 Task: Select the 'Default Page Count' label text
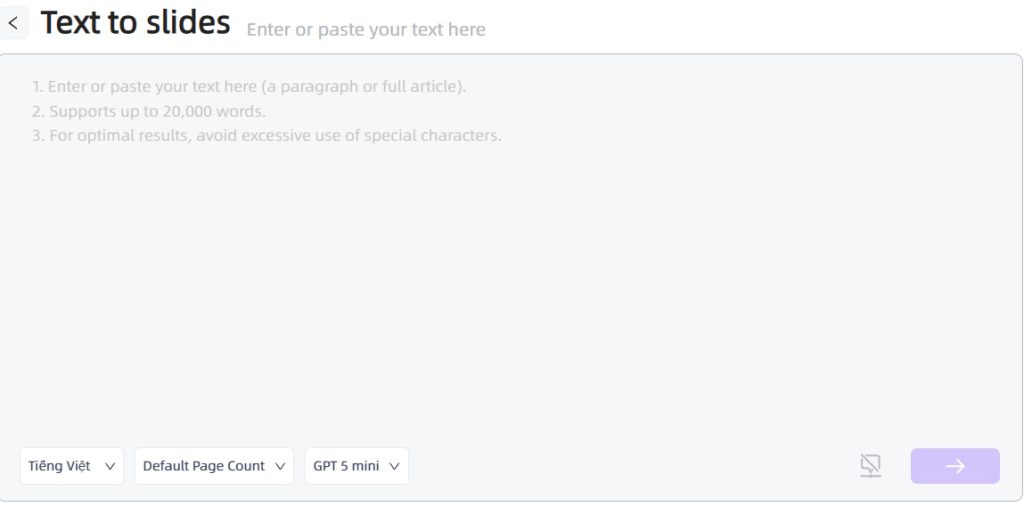click(x=204, y=466)
